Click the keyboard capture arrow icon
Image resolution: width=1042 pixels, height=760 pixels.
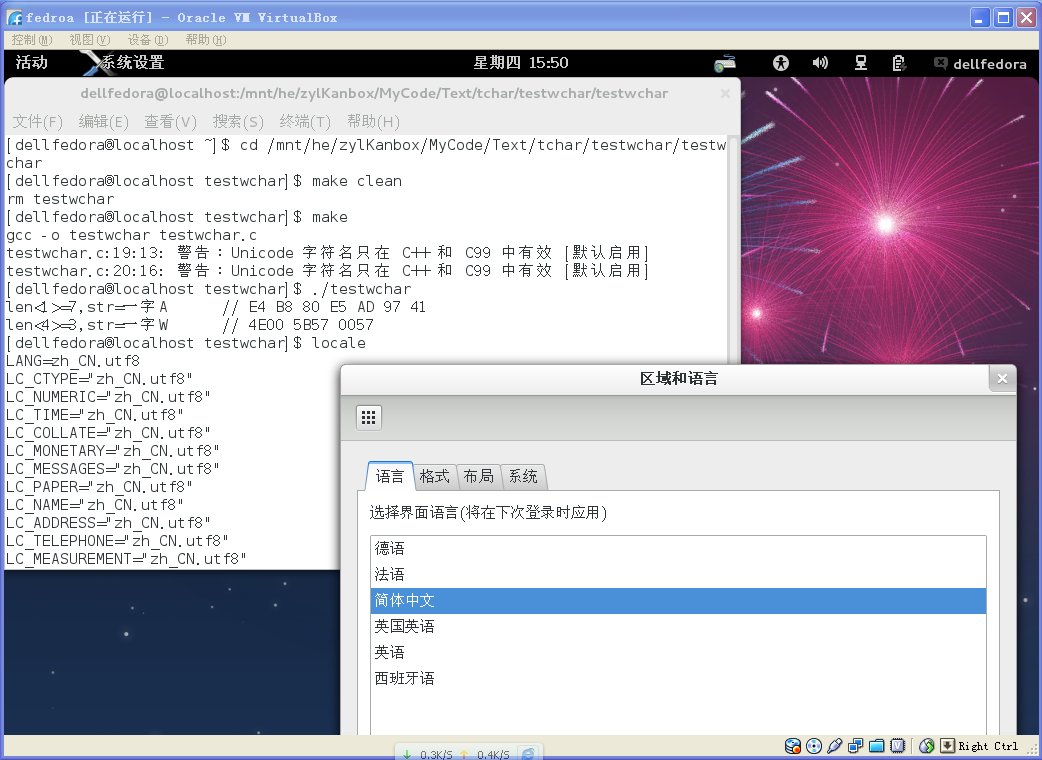tap(948, 746)
